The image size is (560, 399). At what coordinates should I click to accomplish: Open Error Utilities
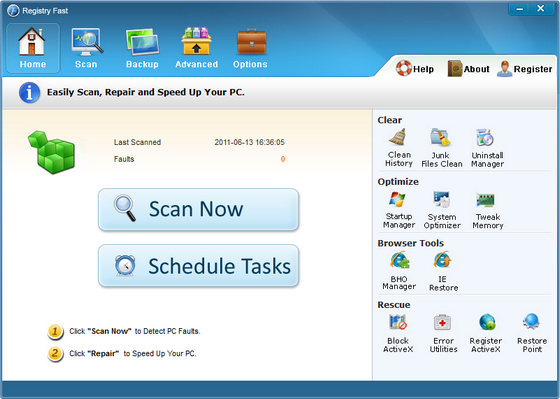(443, 333)
